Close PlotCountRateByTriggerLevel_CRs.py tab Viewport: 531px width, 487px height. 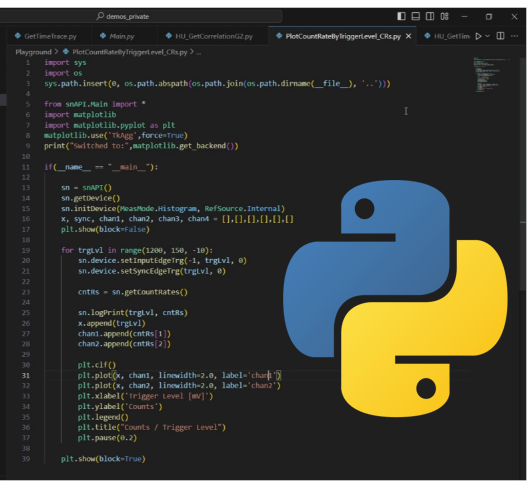tap(408, 36)
